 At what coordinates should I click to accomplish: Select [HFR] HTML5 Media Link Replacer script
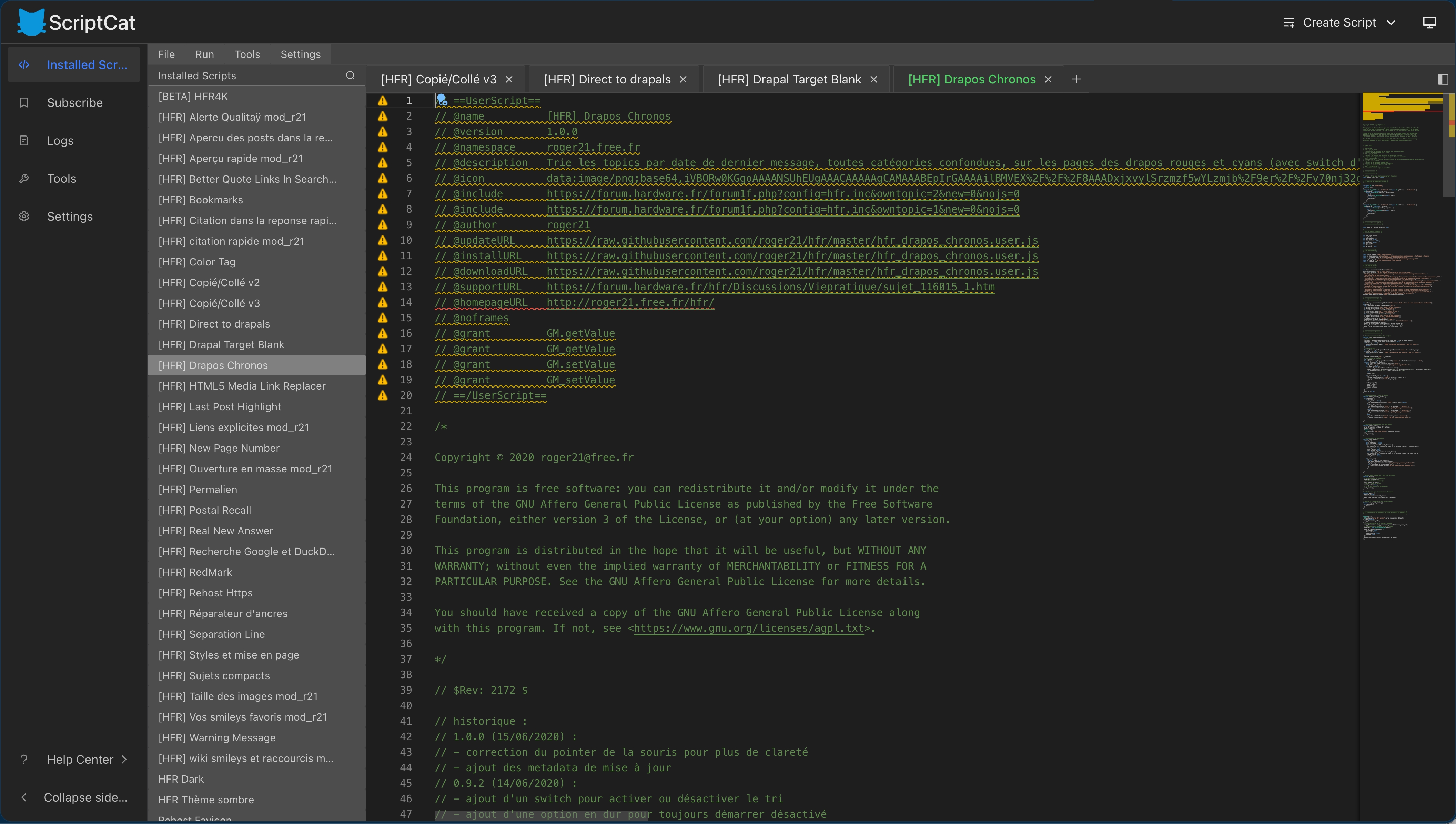tap(257, 386)
